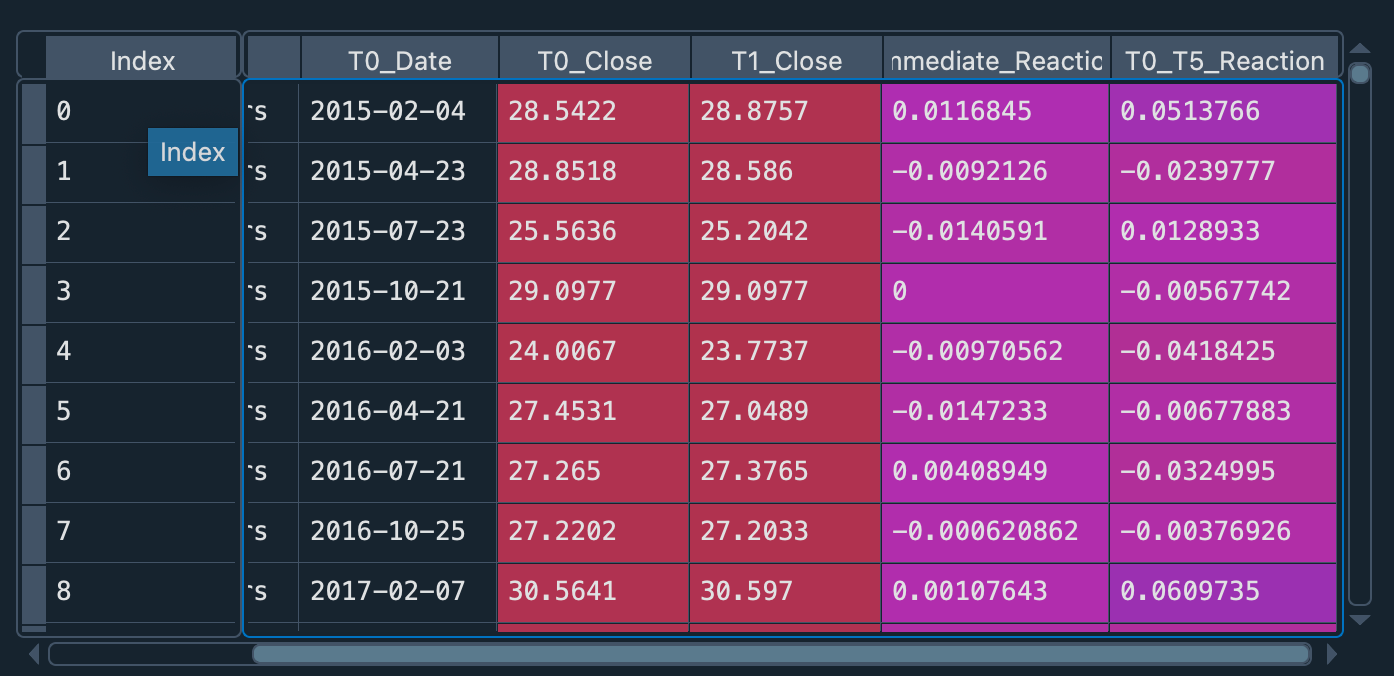This screenshot has width=1394, height=676.
Task: Sort by the T0_Date column header
Action: coord(399,61)
